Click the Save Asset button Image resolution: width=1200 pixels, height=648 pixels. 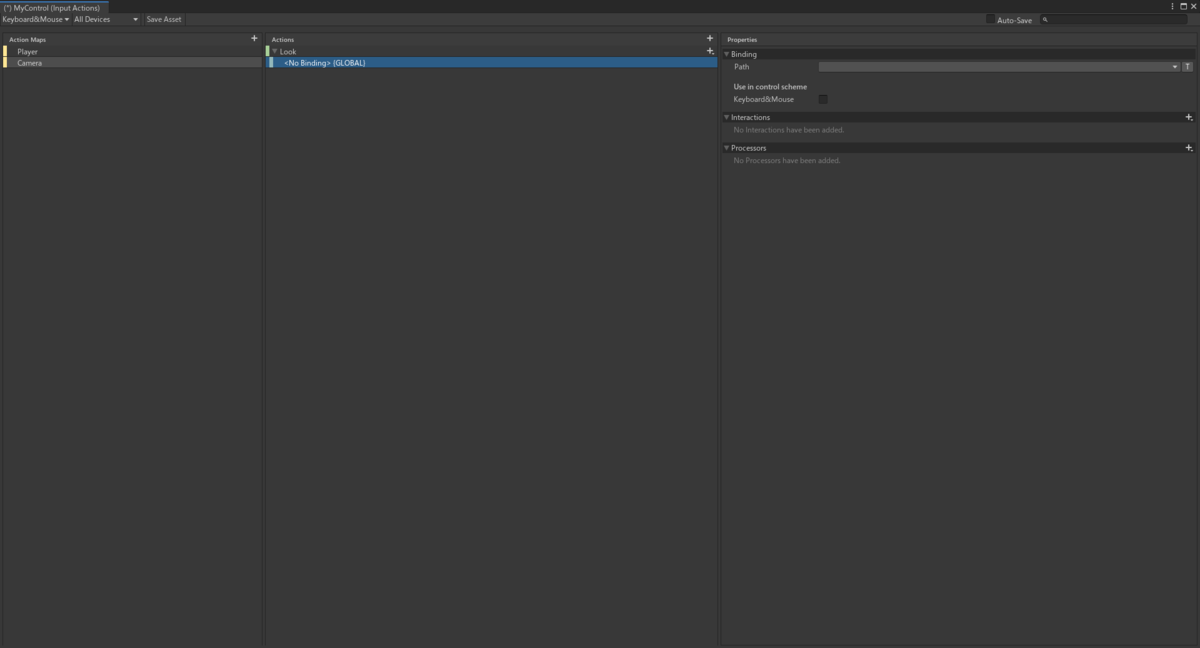coord(164,19)
